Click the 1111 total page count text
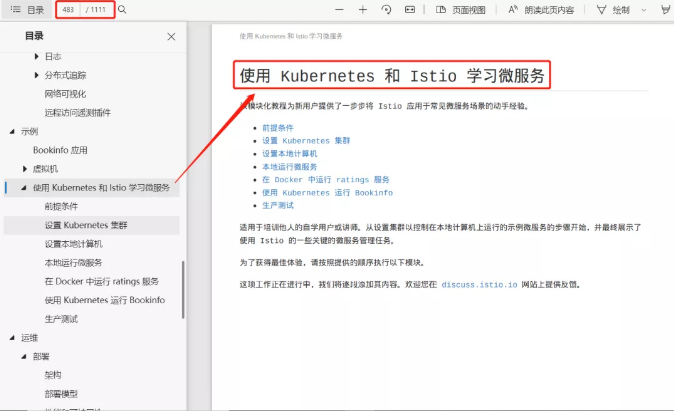The image size is (674, 412). coord(98,9)
